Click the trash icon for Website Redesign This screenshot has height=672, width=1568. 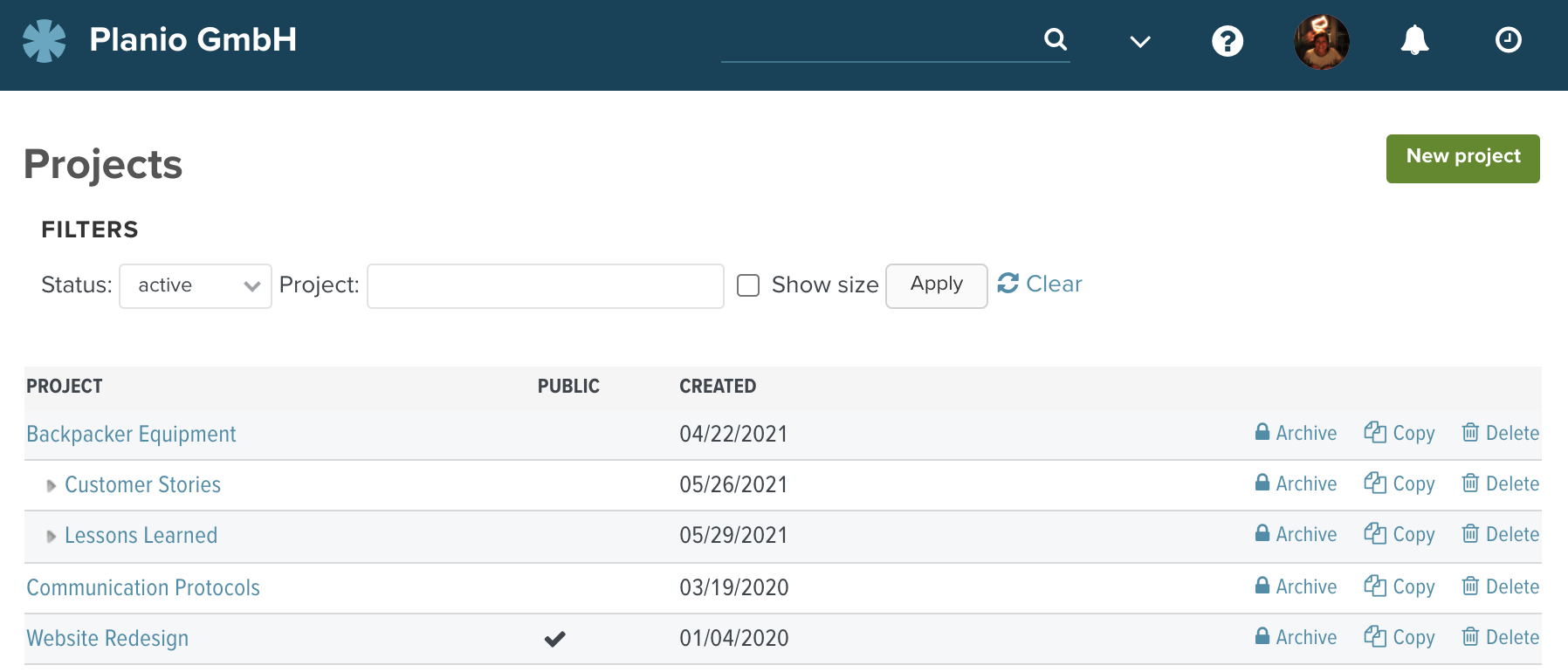click(x=1470, y=636)
